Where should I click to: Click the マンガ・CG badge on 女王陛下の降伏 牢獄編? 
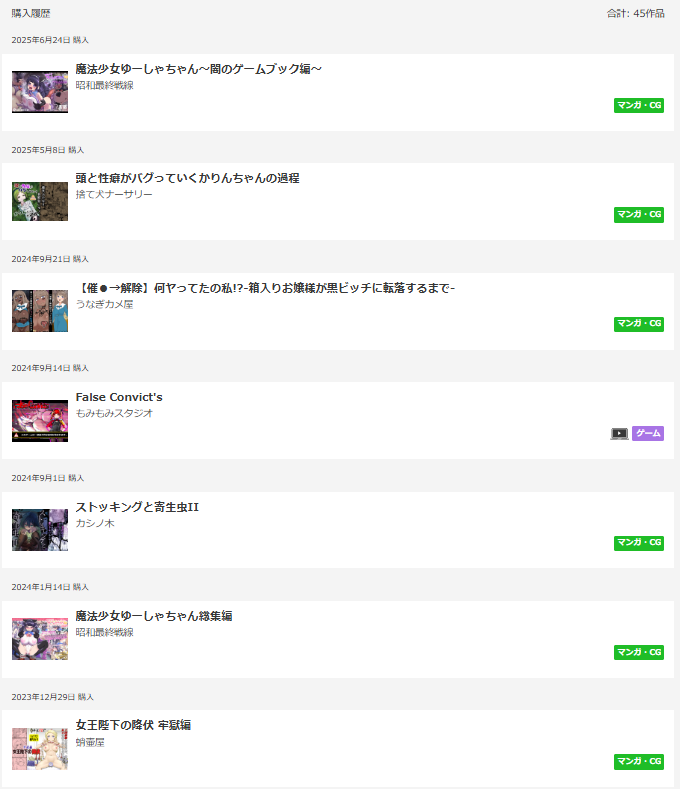(639, 761)
